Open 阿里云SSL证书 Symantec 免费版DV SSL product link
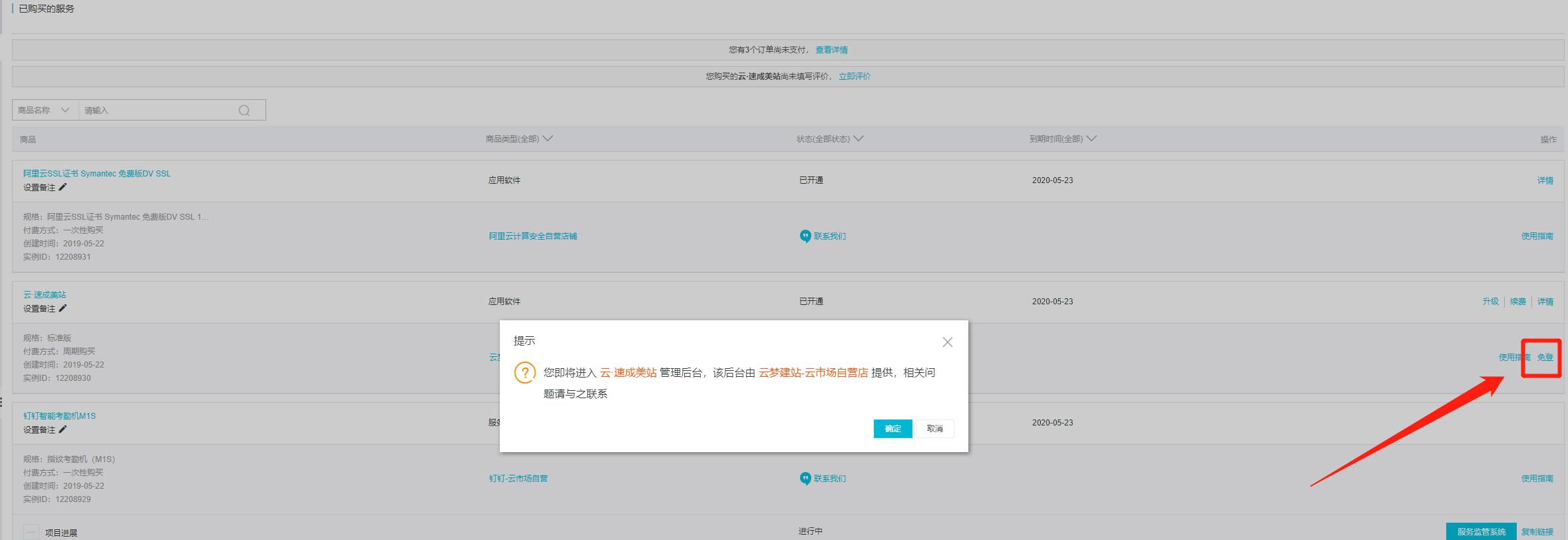 click(x=97, y=174)
